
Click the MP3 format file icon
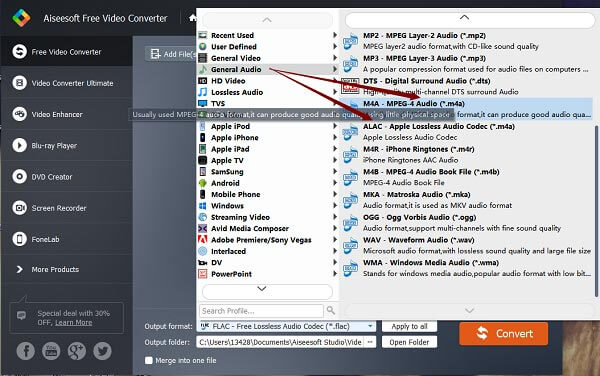[x=350, y=64]
